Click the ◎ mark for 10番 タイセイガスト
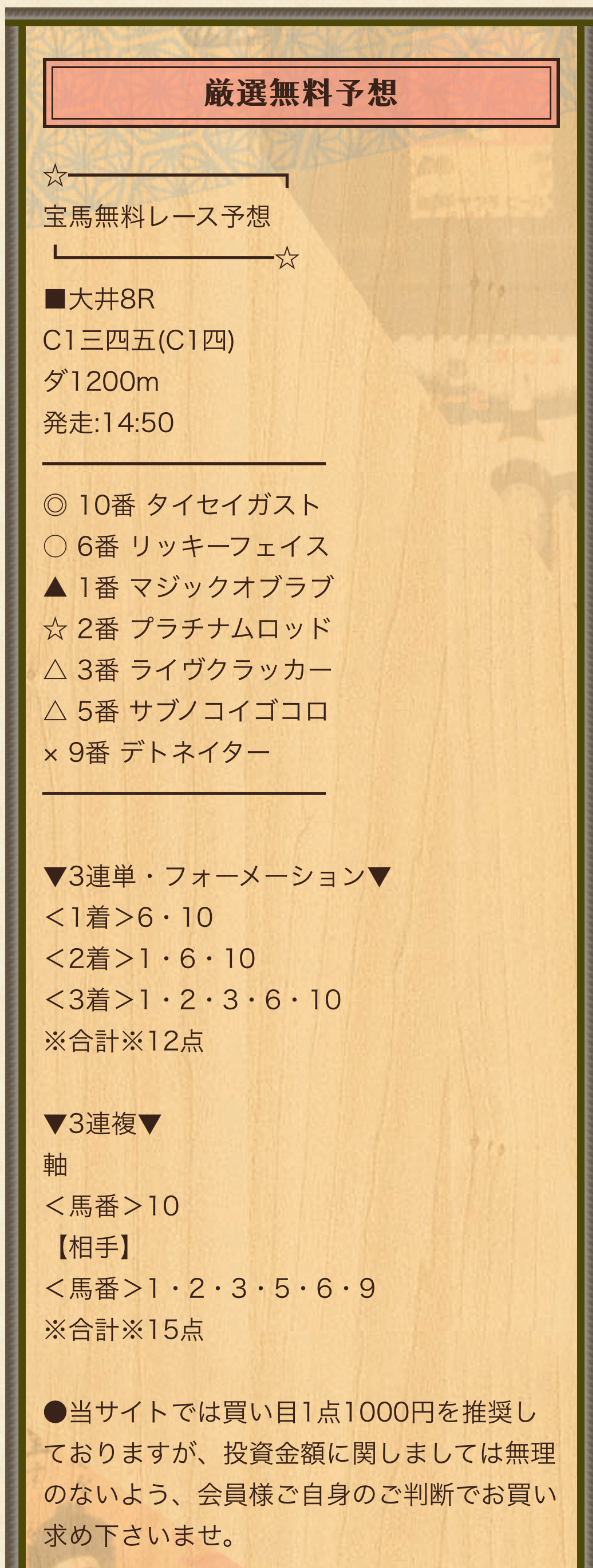Screen dimensions: 593x1568 pyautogui.click(x=55, y=505)
